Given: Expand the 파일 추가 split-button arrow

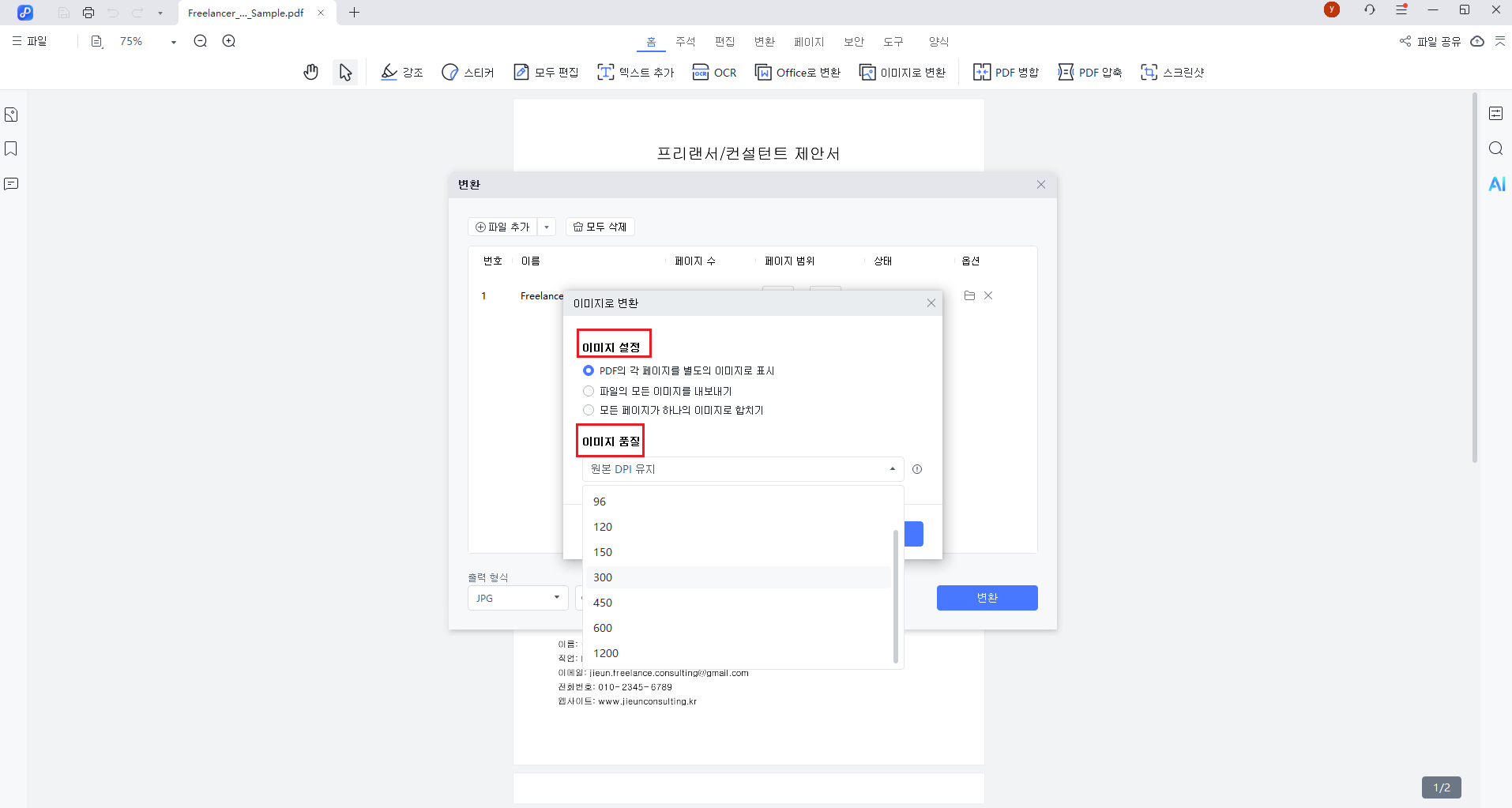Looking at the screenshot, I should 547,227.
